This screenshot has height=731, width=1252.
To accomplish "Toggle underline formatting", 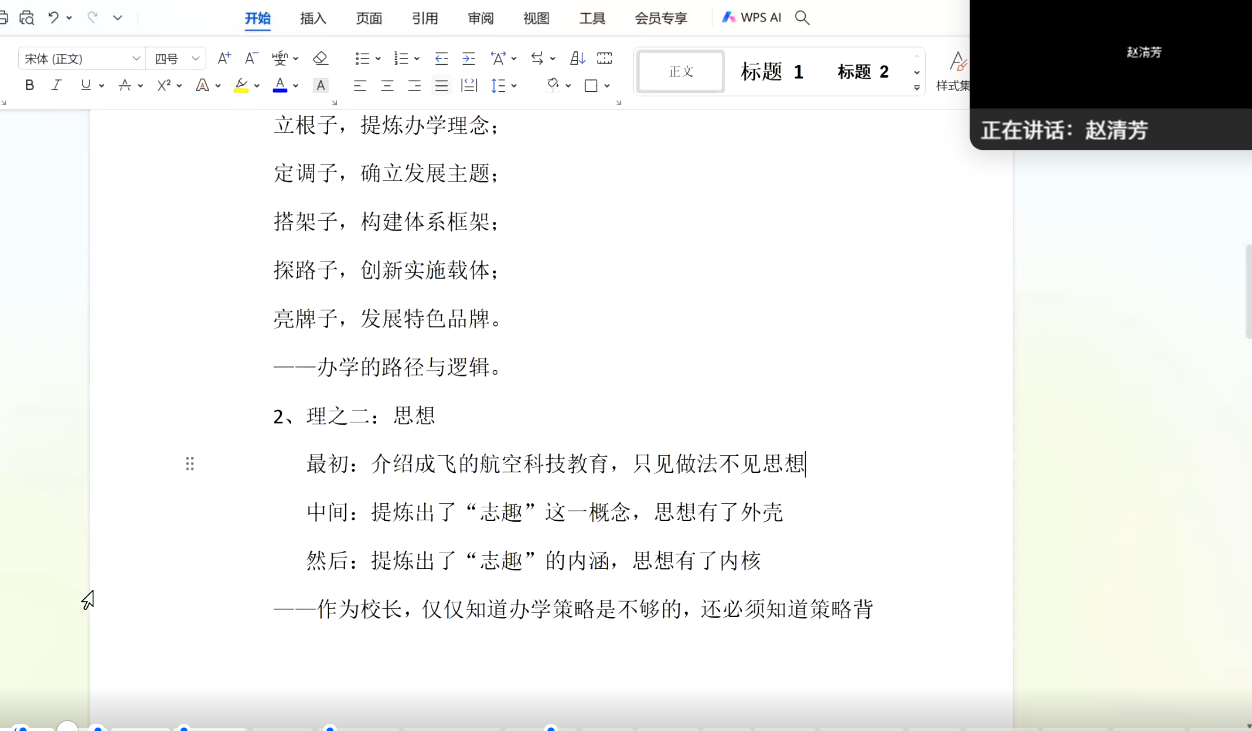I will tap(86, 86).
